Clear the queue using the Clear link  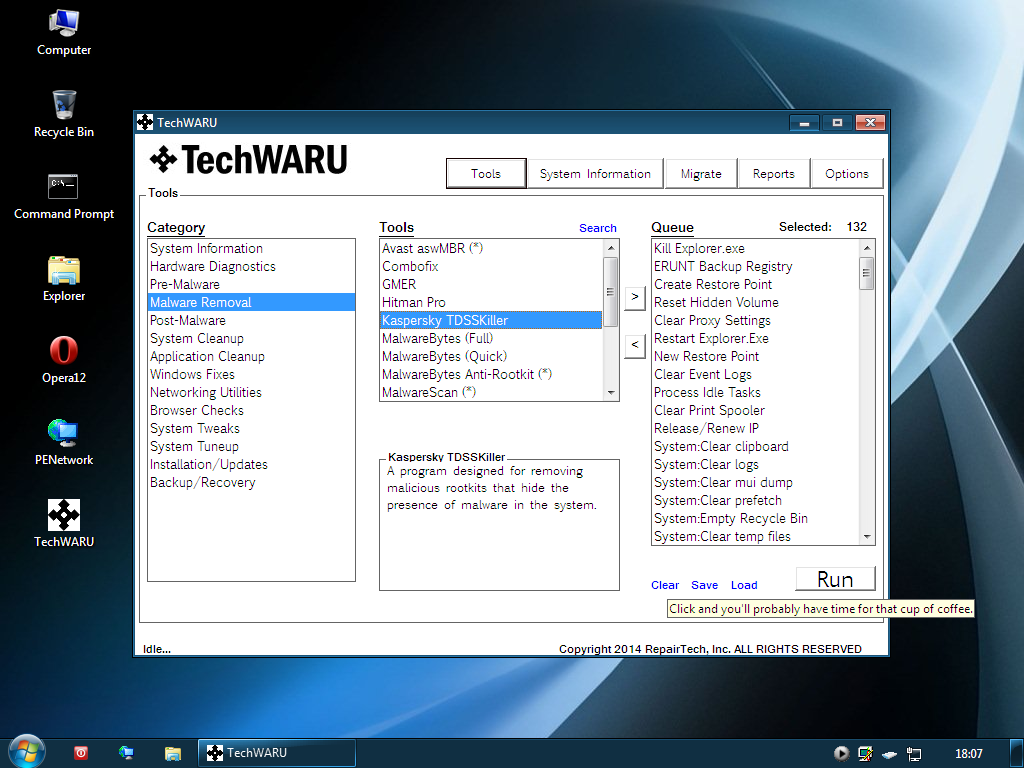[x=665, y=585]
